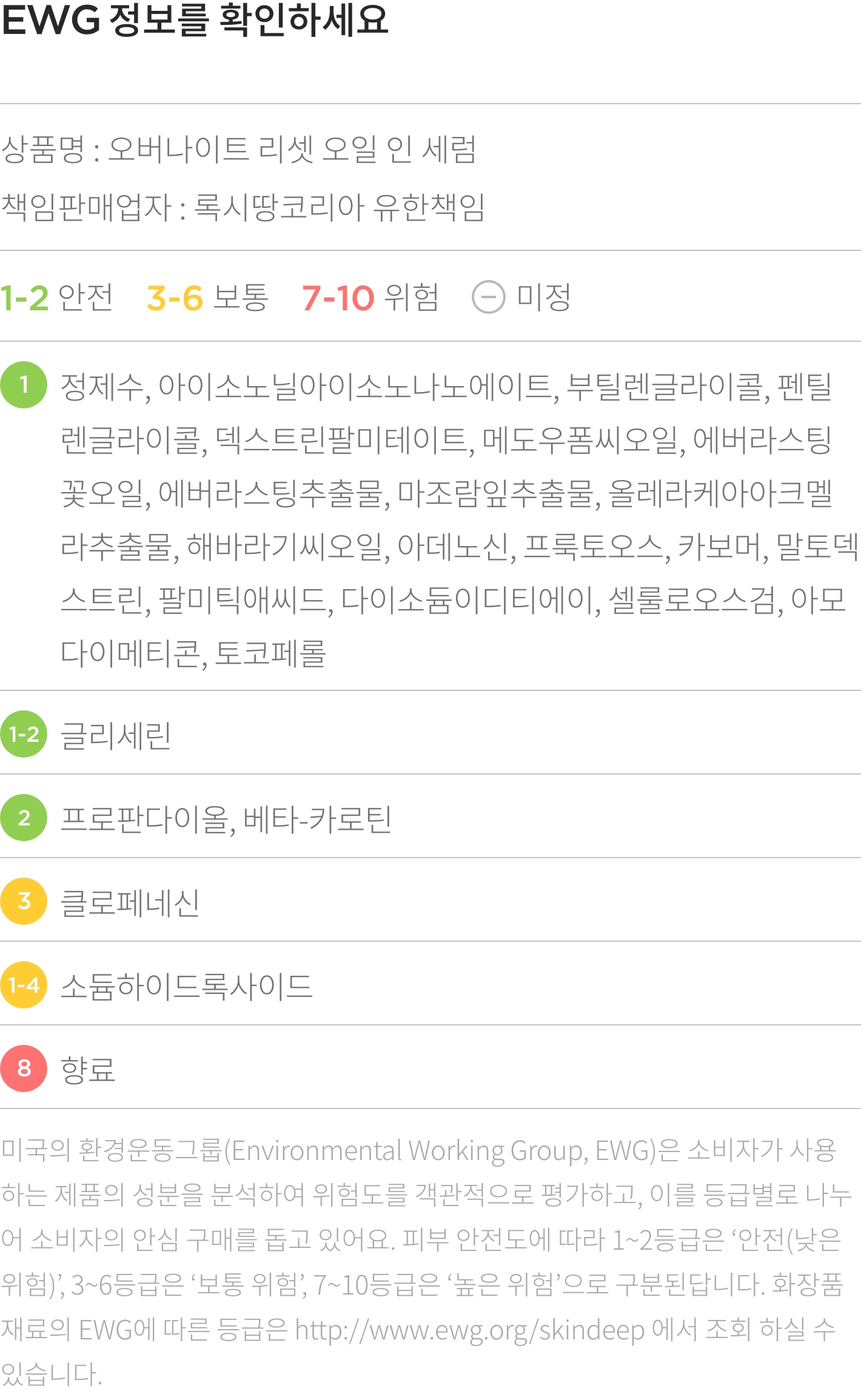Click the yellow 1-4 grade badge

click(x=24, y=985)
